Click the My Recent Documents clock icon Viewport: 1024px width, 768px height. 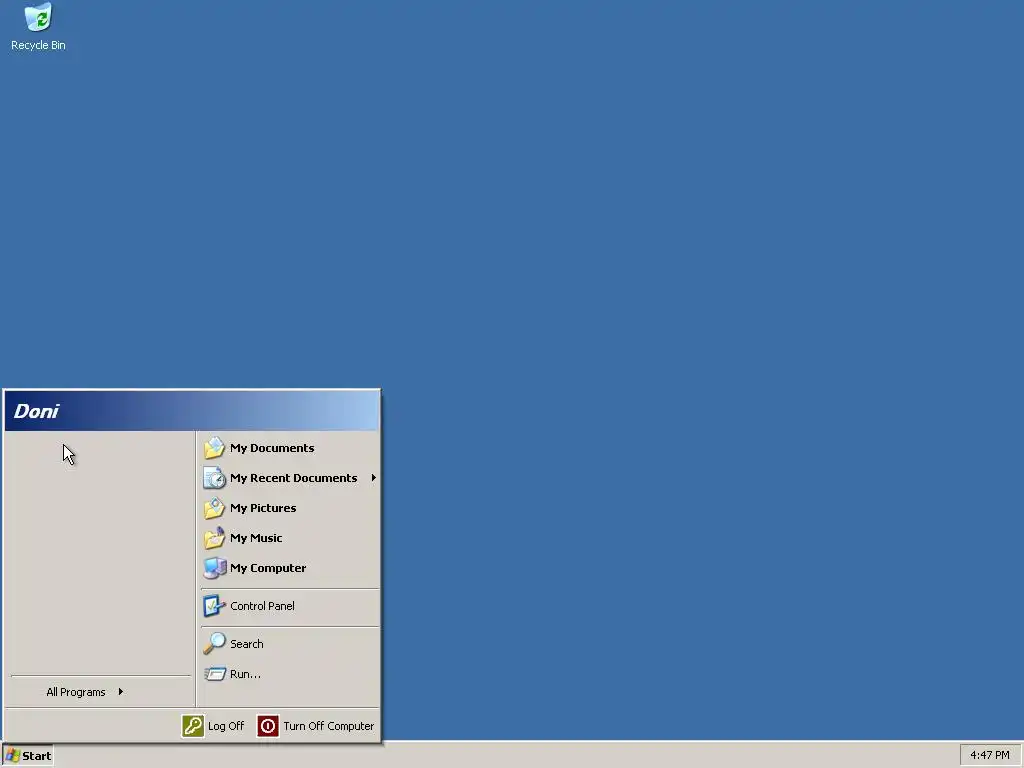click(x=214, y=478)
